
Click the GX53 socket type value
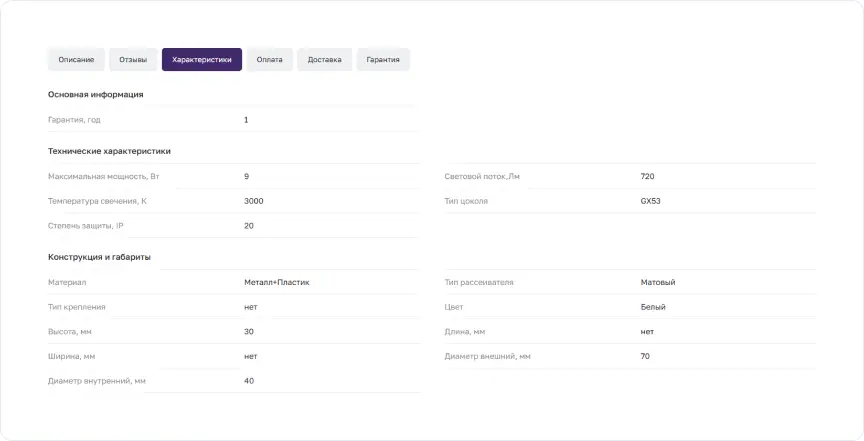(650, 201)
